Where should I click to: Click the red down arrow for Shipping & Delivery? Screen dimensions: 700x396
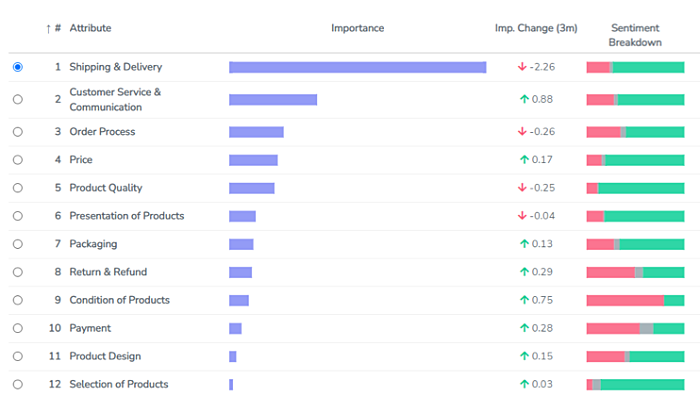[x=522, y=67]
